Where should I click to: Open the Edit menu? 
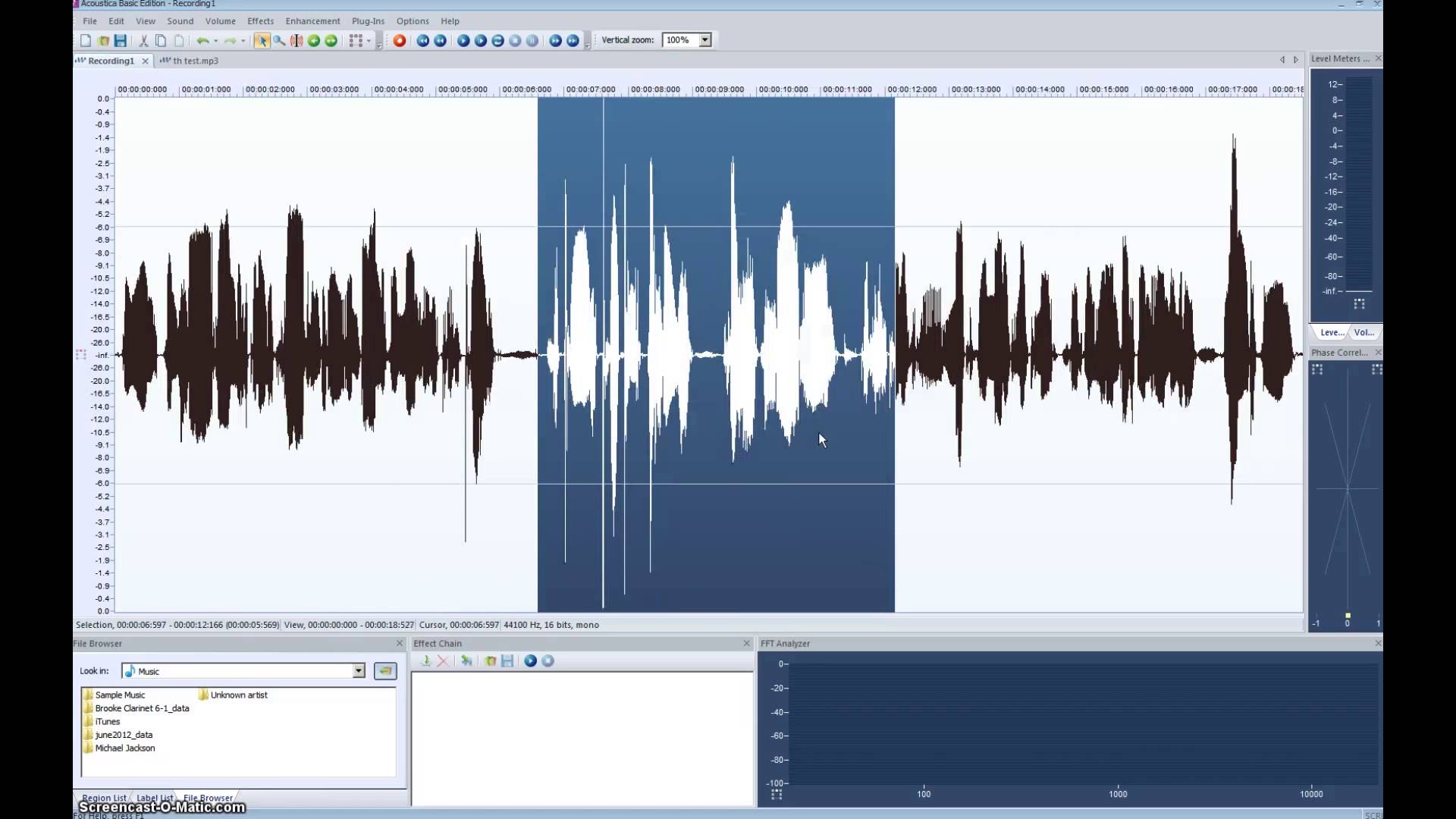click(x=116, y=21)
